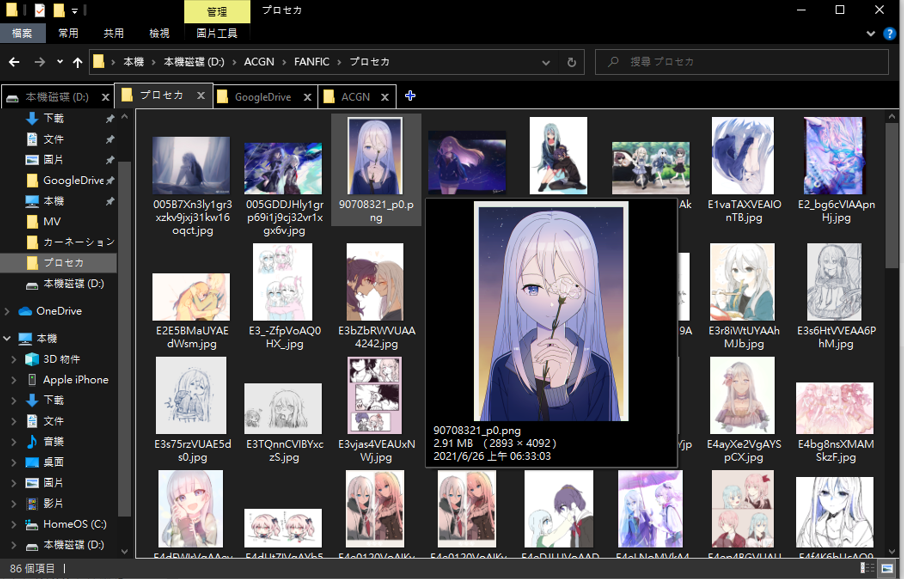Open HomeOS (C:) drive

(74, 524)
